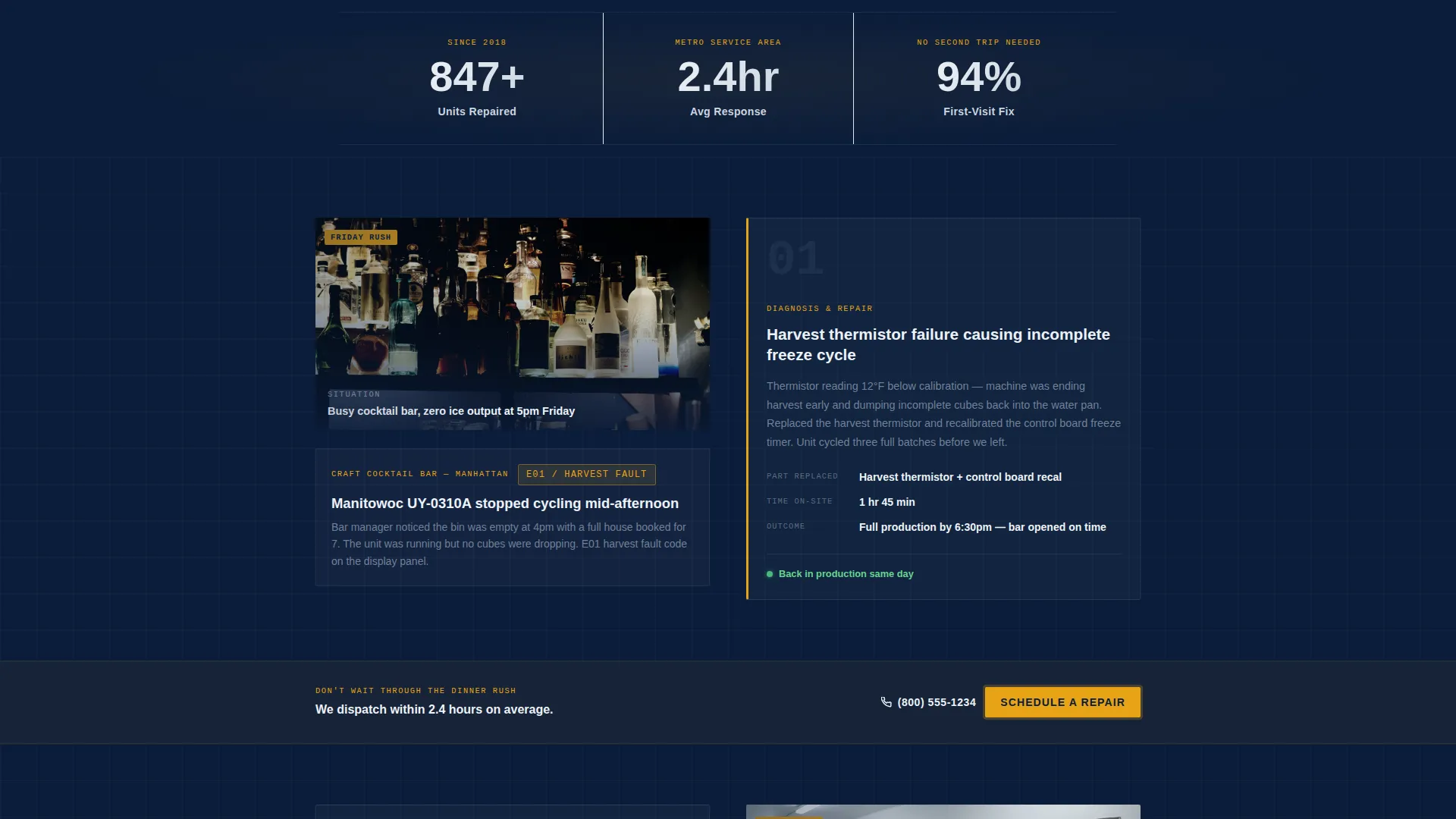Select the 1 hr 45 min value
Image resolution: width=1456 pixels, height=819 pixels.
coord(887,502)
